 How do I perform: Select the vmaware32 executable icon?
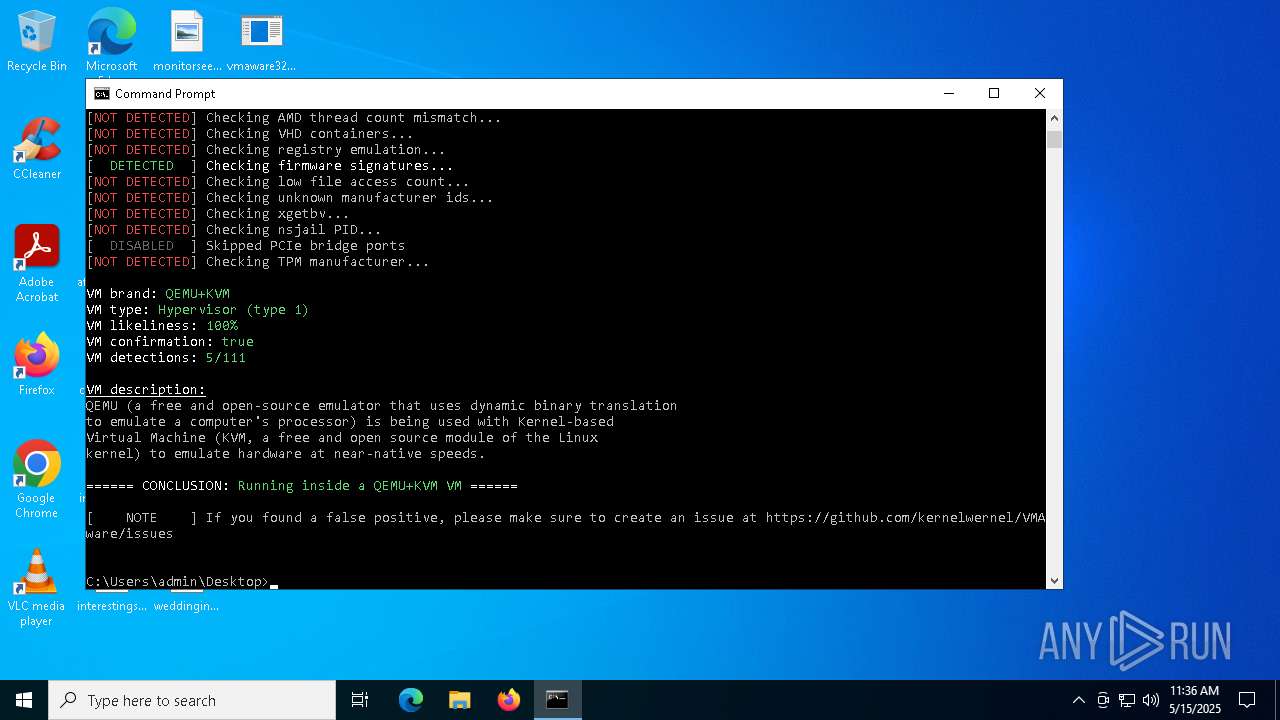click(x=261, y=42)
